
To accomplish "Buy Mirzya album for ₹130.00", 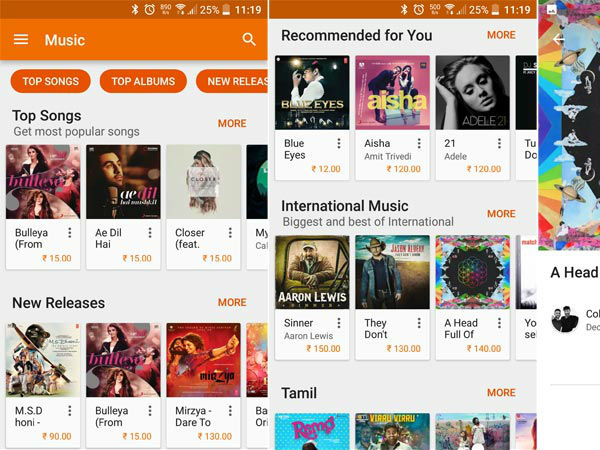I will coord(215,436).
